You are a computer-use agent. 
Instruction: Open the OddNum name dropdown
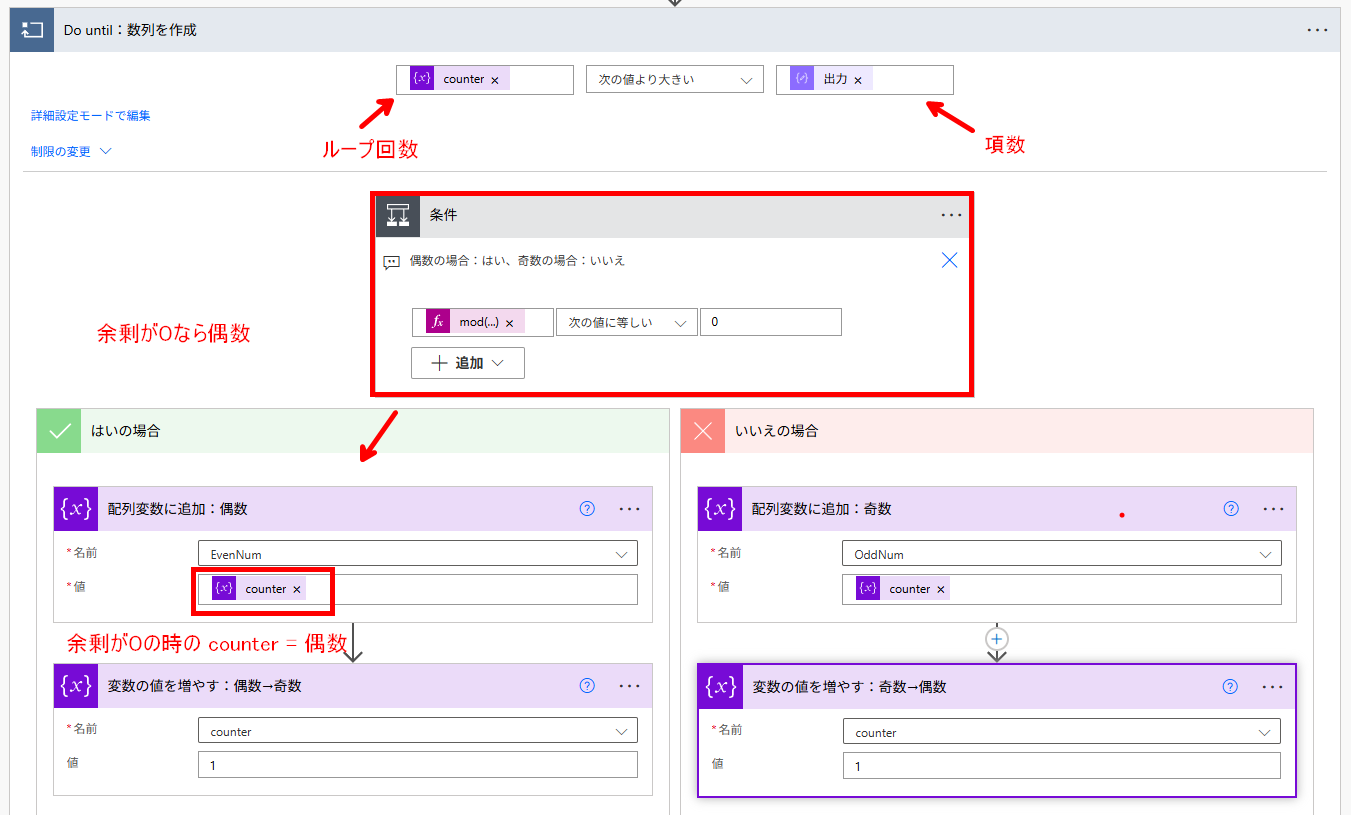[1062, 554]
